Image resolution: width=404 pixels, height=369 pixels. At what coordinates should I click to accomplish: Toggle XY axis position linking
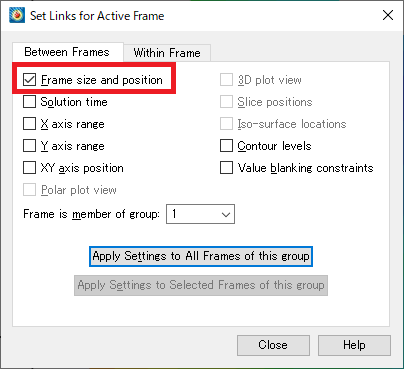(29, 168)
